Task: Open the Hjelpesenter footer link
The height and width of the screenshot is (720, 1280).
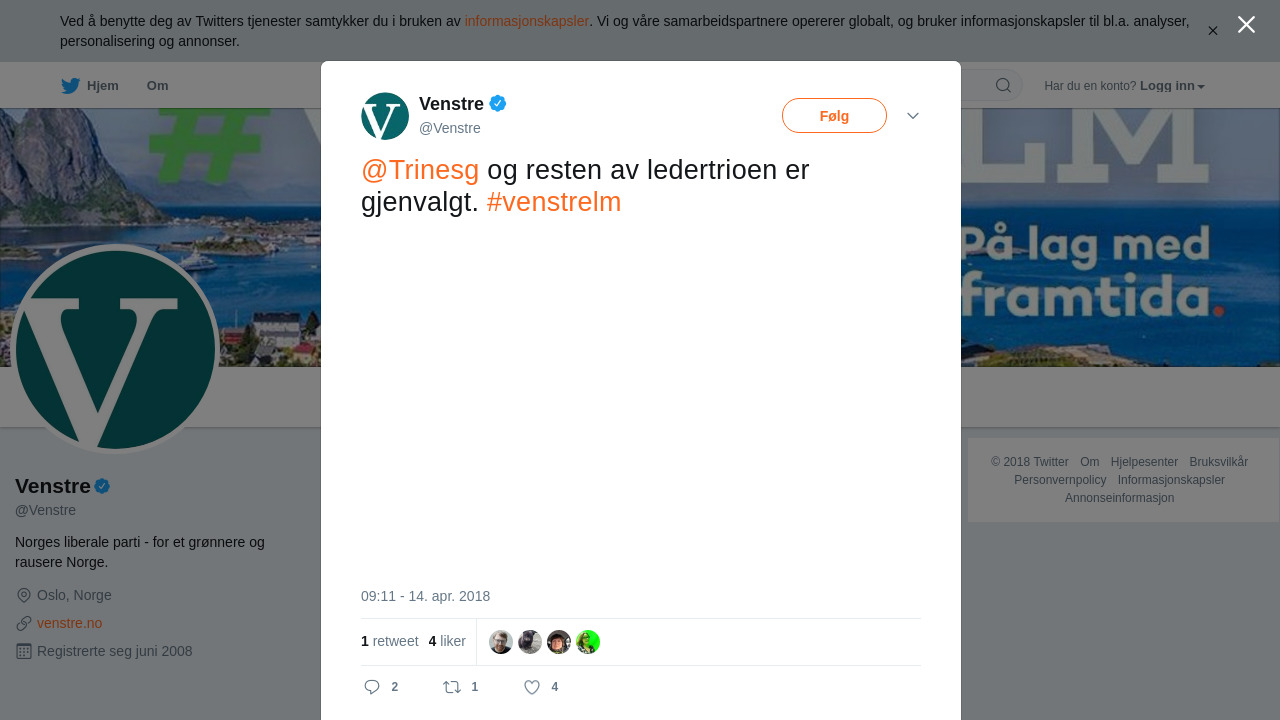Action: 1144,462
